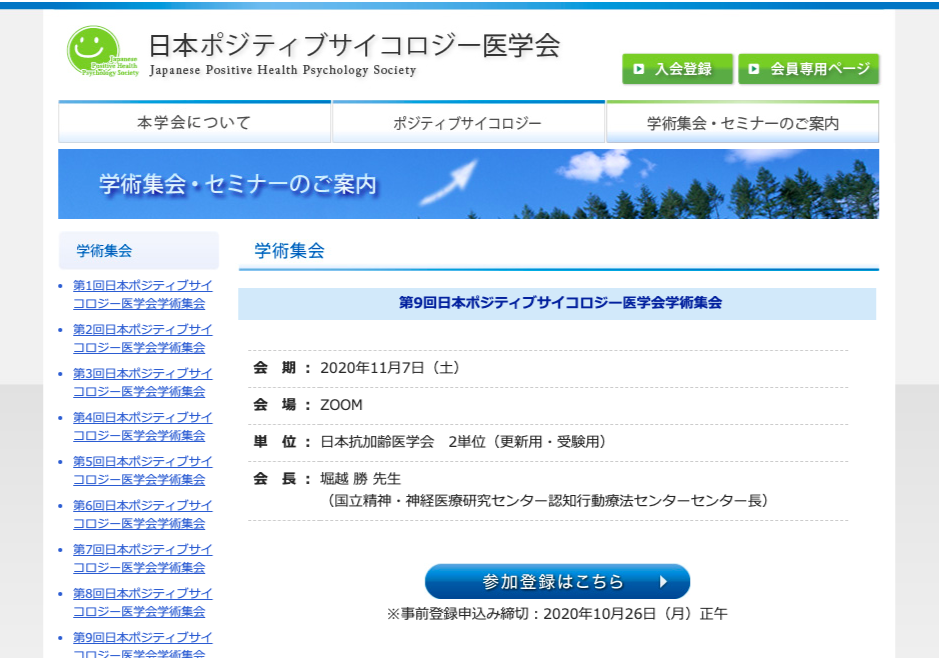Open 第5回日本ポジティブサイコロジー医学会学術集会 link

(x=143, y=471)
